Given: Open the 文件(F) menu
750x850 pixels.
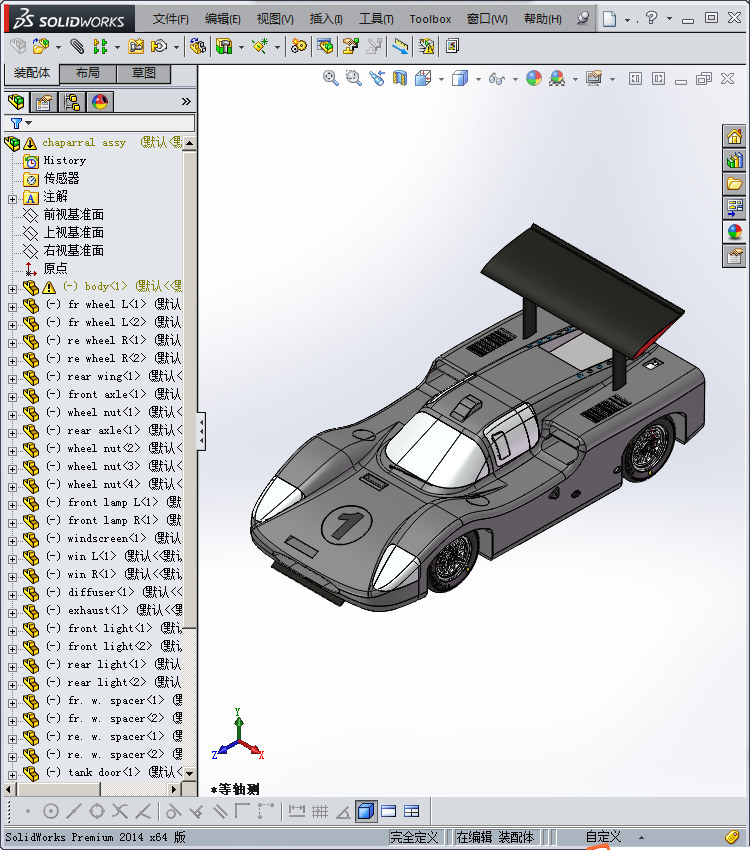Looking at the screenshot, I should 170,19.
